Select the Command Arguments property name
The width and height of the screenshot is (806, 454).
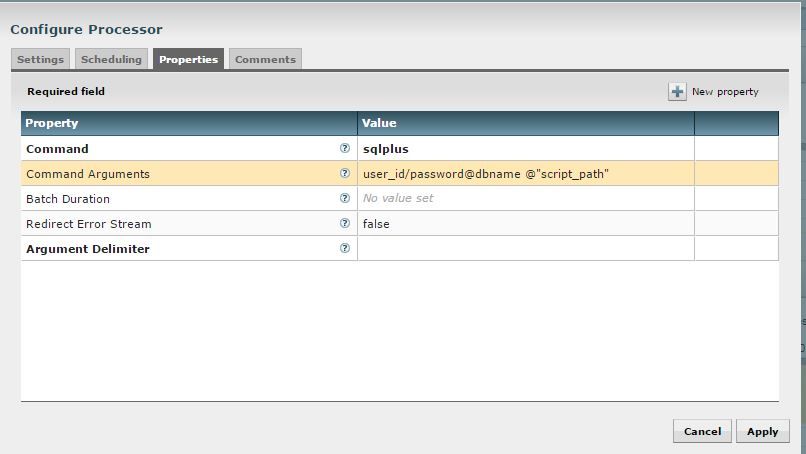coord(88,174)
